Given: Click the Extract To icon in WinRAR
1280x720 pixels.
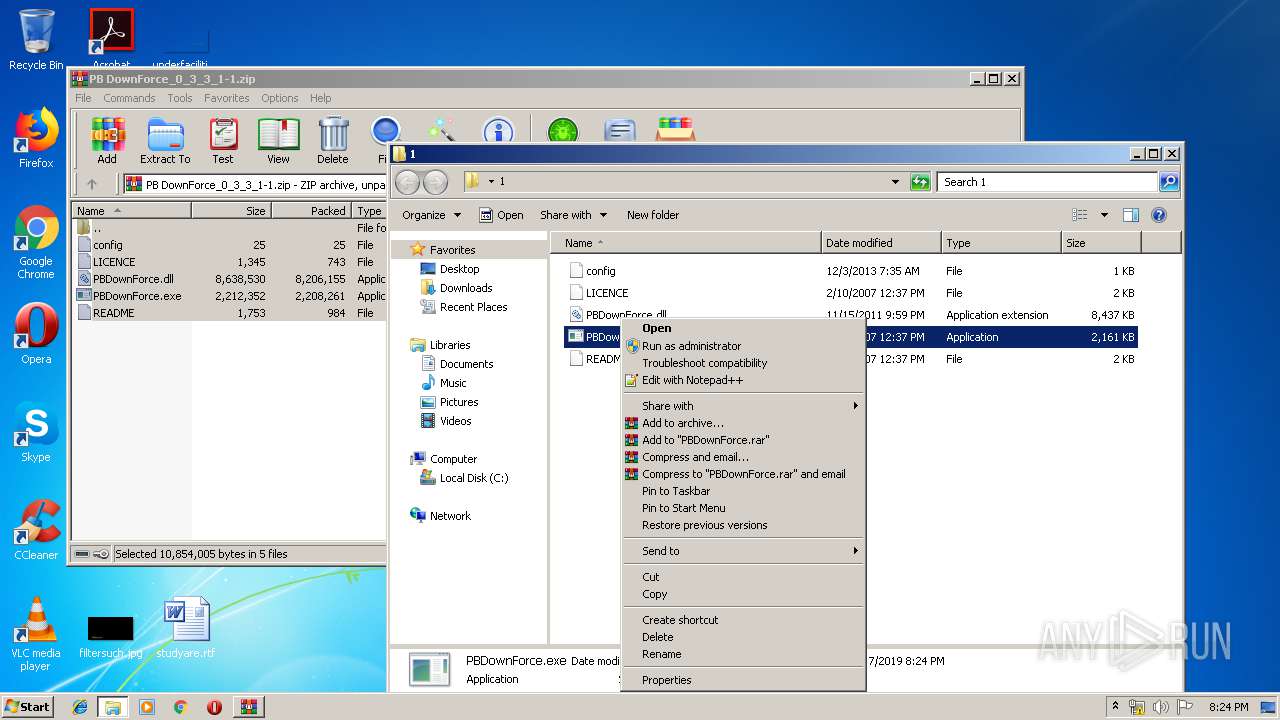Looking at the screenshot, I should (165, 140).
